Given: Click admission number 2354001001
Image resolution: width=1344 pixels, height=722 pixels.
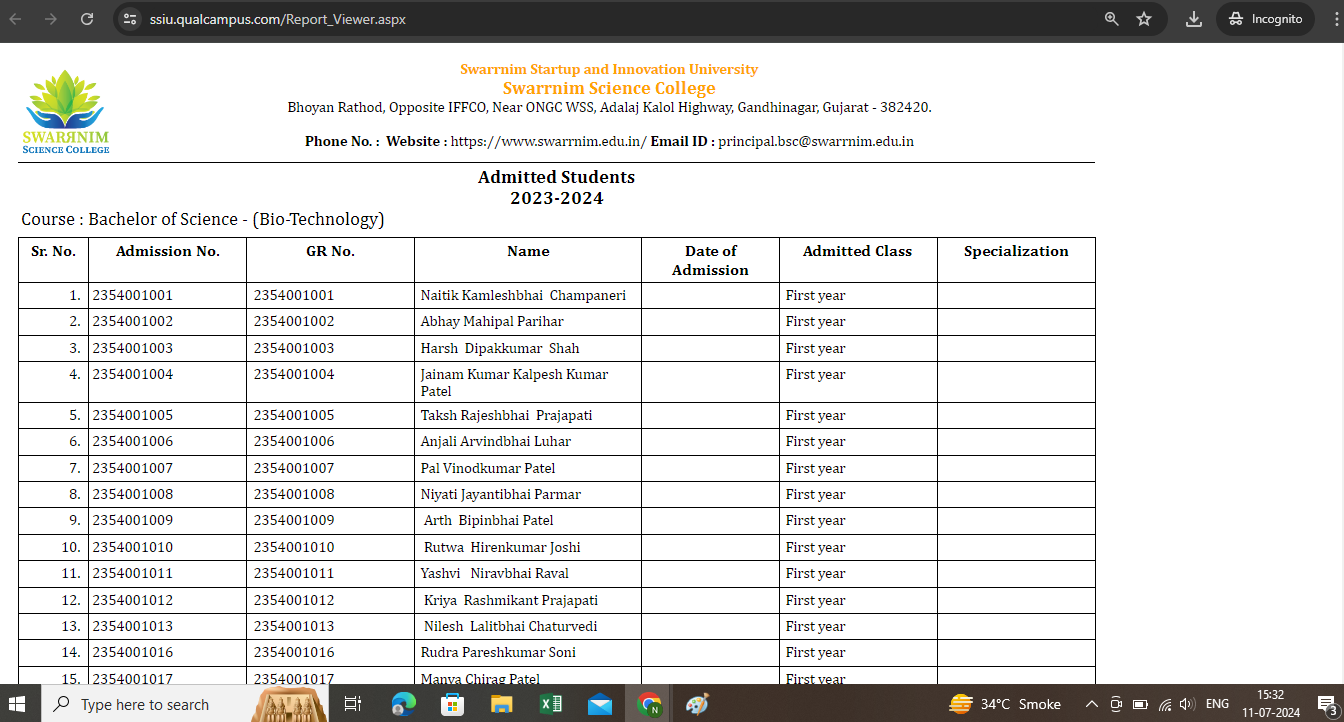Looking at the screenshot, I should (x=133, y=296).
